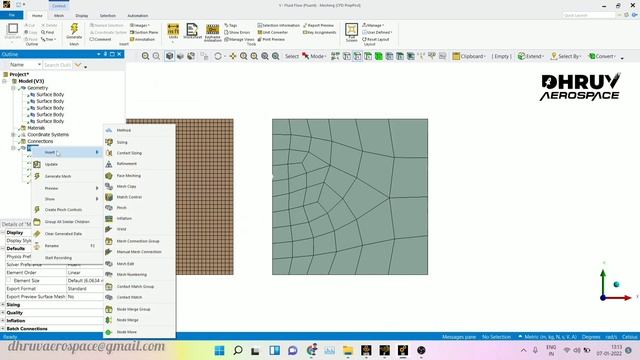Screen dimensions: 640x360
Task: Click the Contact Sizing icon in submenu
Action: pos(109,153)
